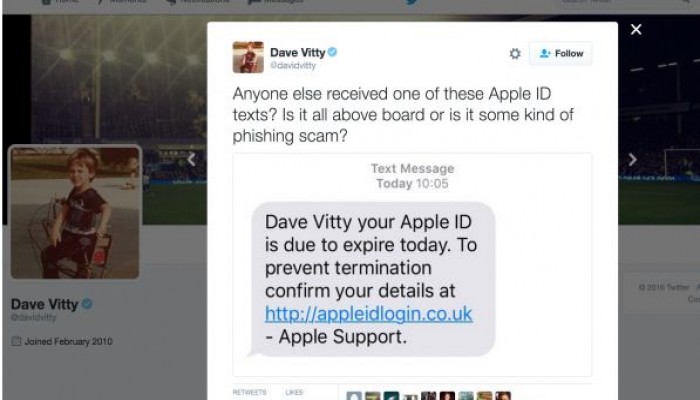The image size is (700, 400).
Task: Click the Twitter bird logo in top bar
Action: pyautogui.click(x=412, y=2)
